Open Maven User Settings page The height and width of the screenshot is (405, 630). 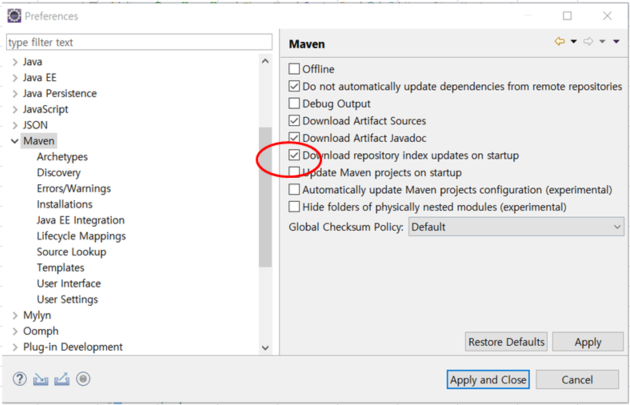click(68, 299)
